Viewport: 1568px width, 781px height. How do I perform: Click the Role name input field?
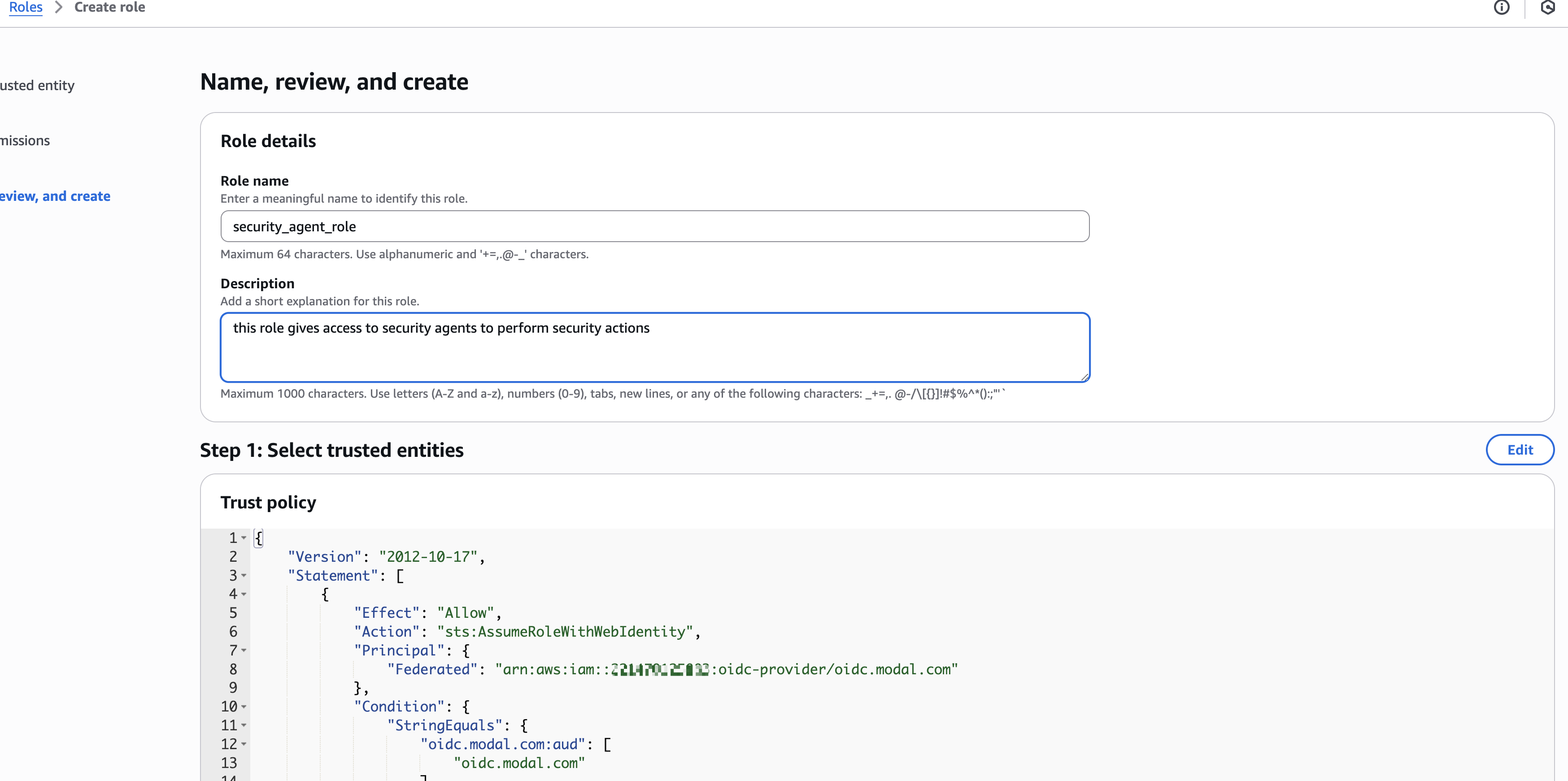pyautogui.click(x=654, y=226)
